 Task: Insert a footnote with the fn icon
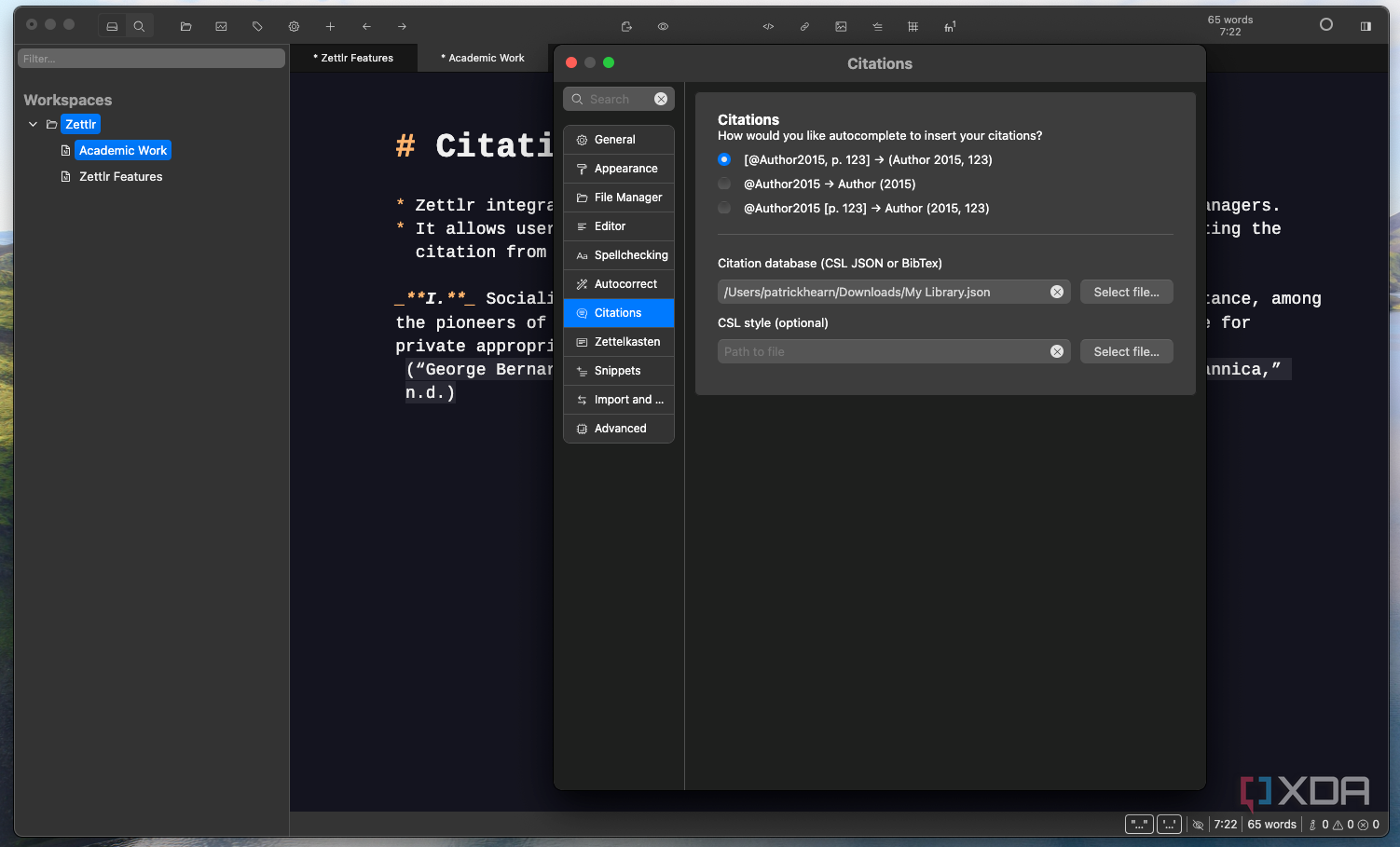tap(950, 27)
